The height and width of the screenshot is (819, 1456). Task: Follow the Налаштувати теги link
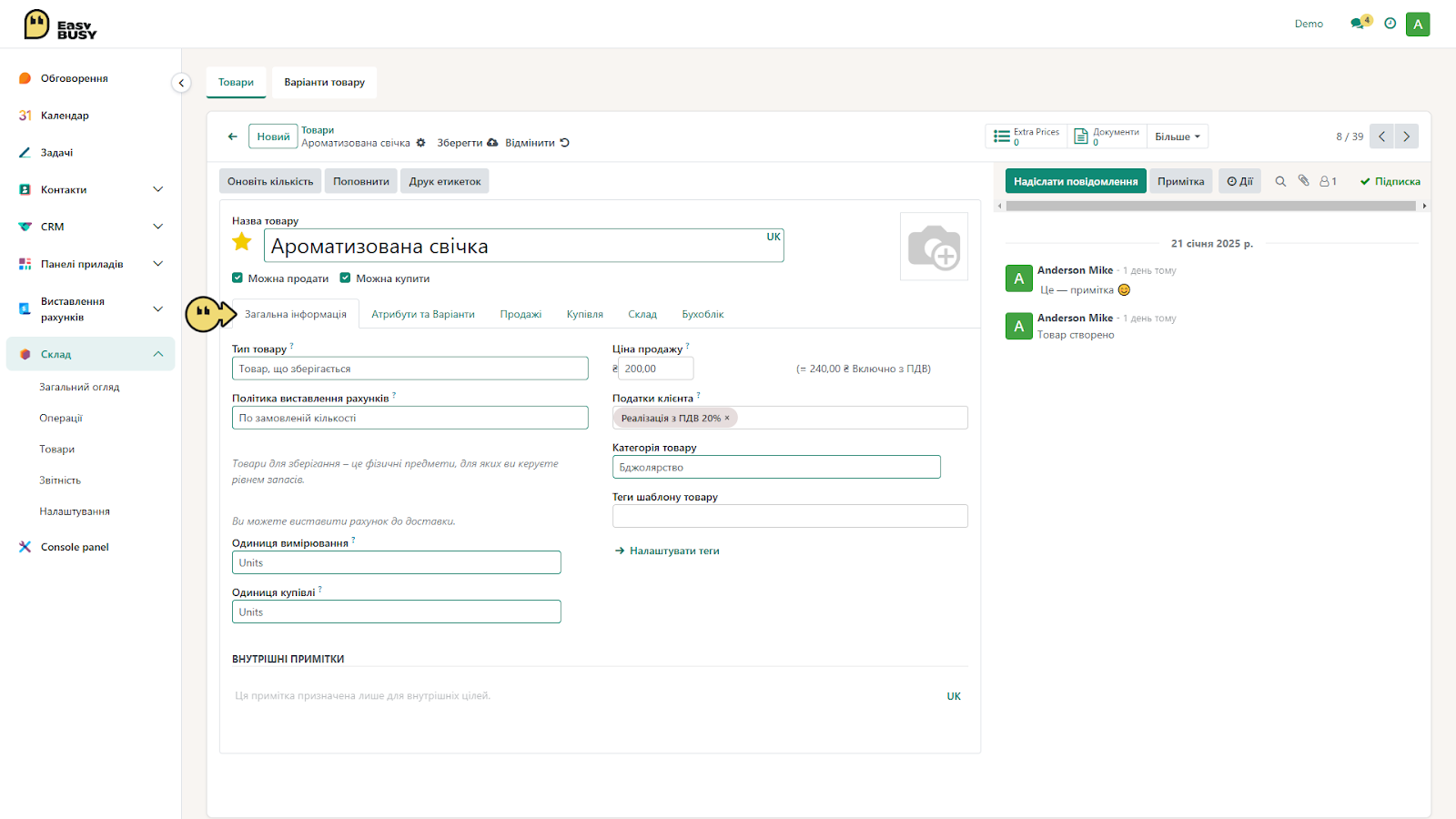click(668, 551)
